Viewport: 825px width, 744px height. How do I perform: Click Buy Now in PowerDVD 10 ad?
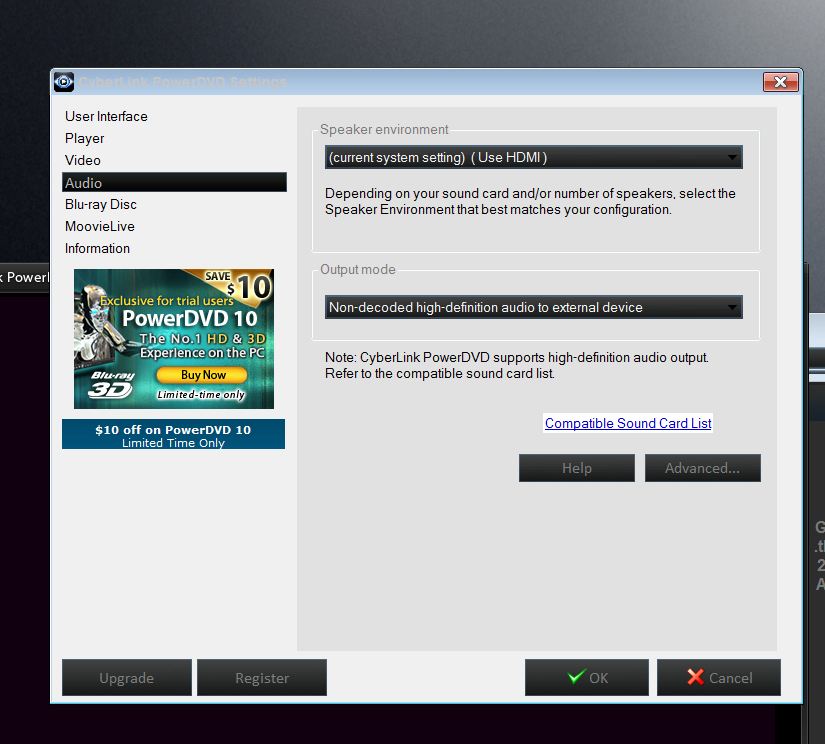[203, 375]
